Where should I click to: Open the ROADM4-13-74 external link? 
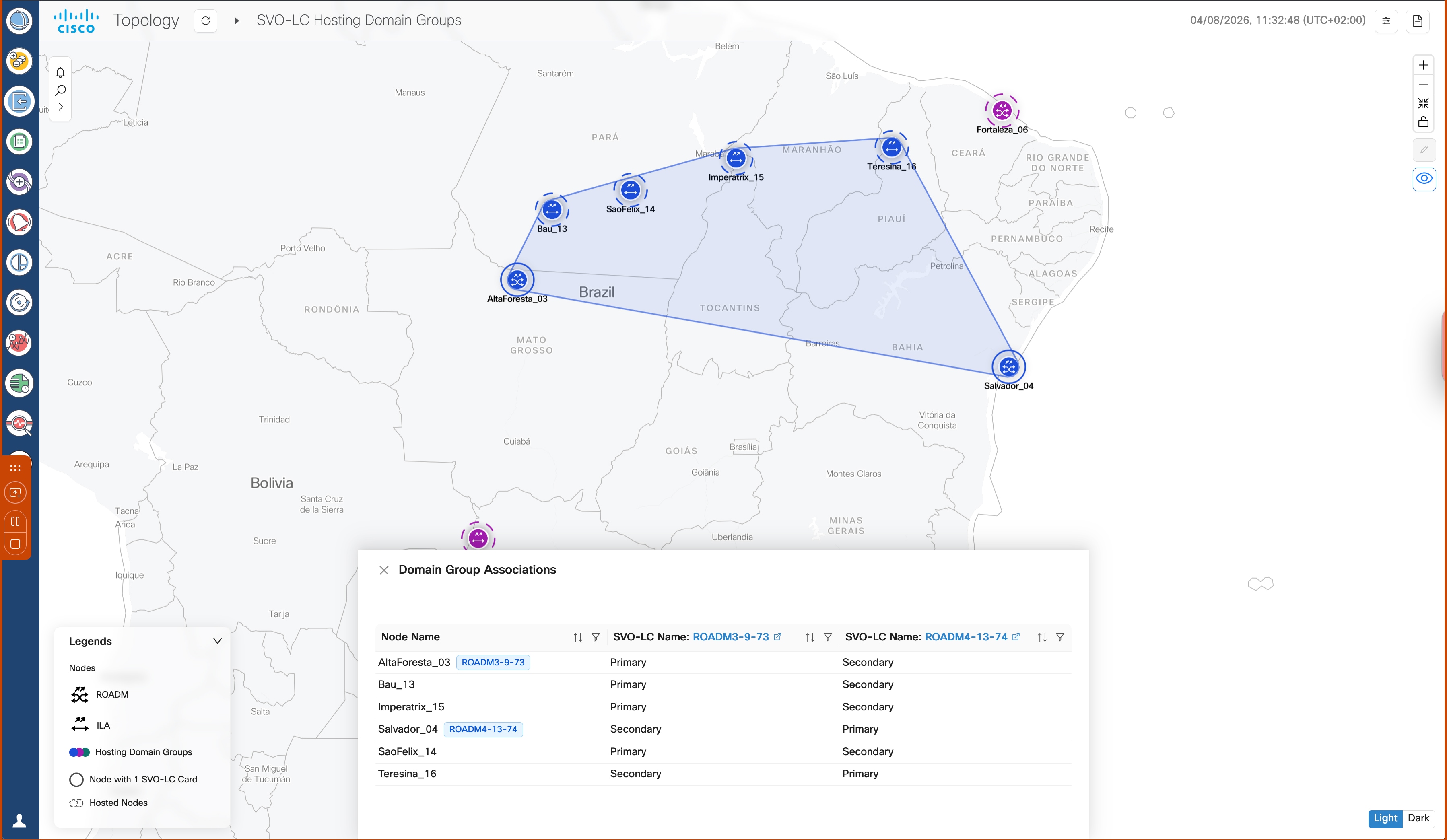(x=1016, y=636)
